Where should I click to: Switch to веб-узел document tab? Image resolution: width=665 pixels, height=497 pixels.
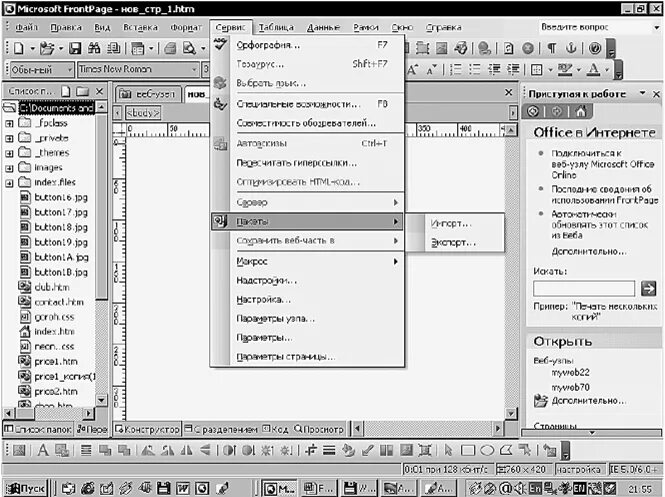click(148, 94)
